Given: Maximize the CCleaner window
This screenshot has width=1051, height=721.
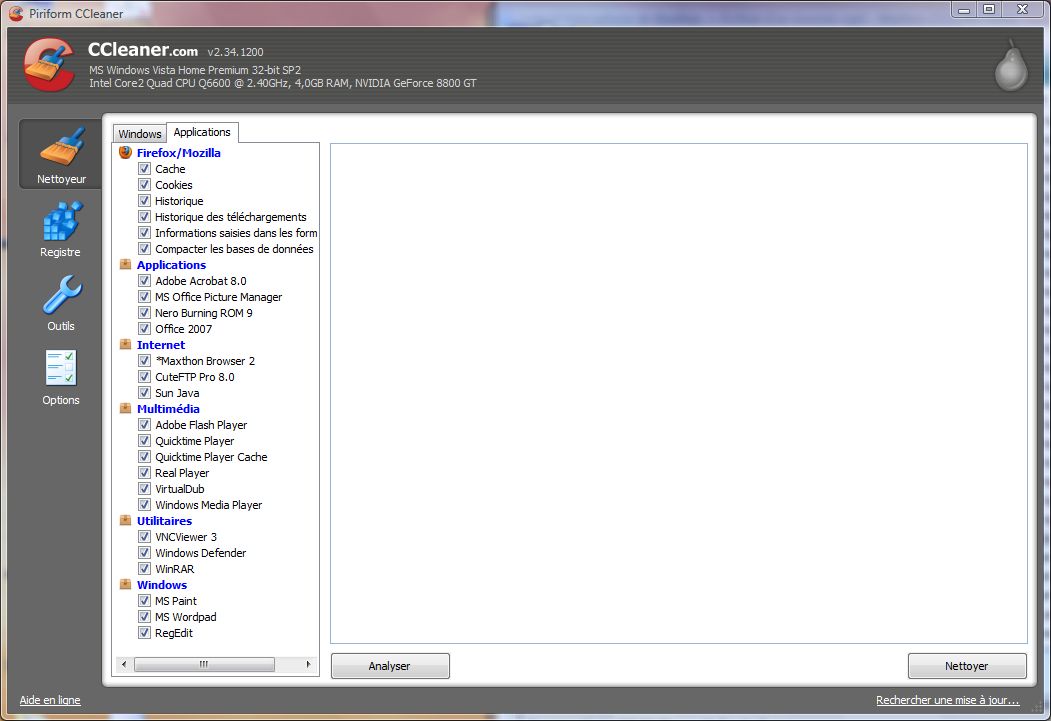Looking at the screenshot, I should (x=989, y=9).
